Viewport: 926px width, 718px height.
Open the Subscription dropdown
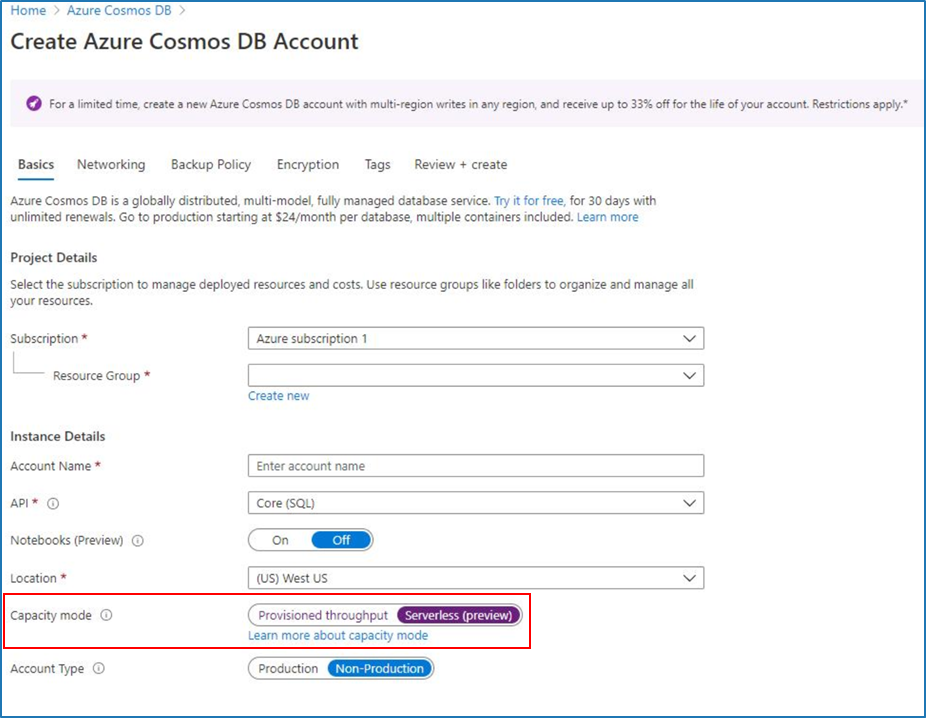pos(476,339)
